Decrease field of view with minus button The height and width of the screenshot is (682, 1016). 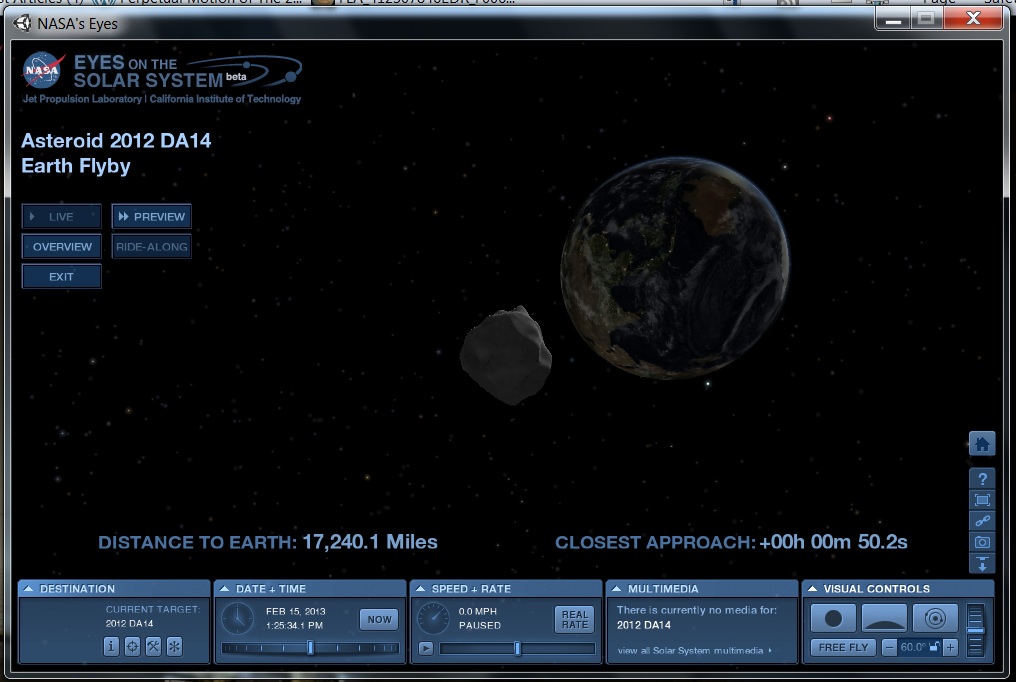point(890,647)
